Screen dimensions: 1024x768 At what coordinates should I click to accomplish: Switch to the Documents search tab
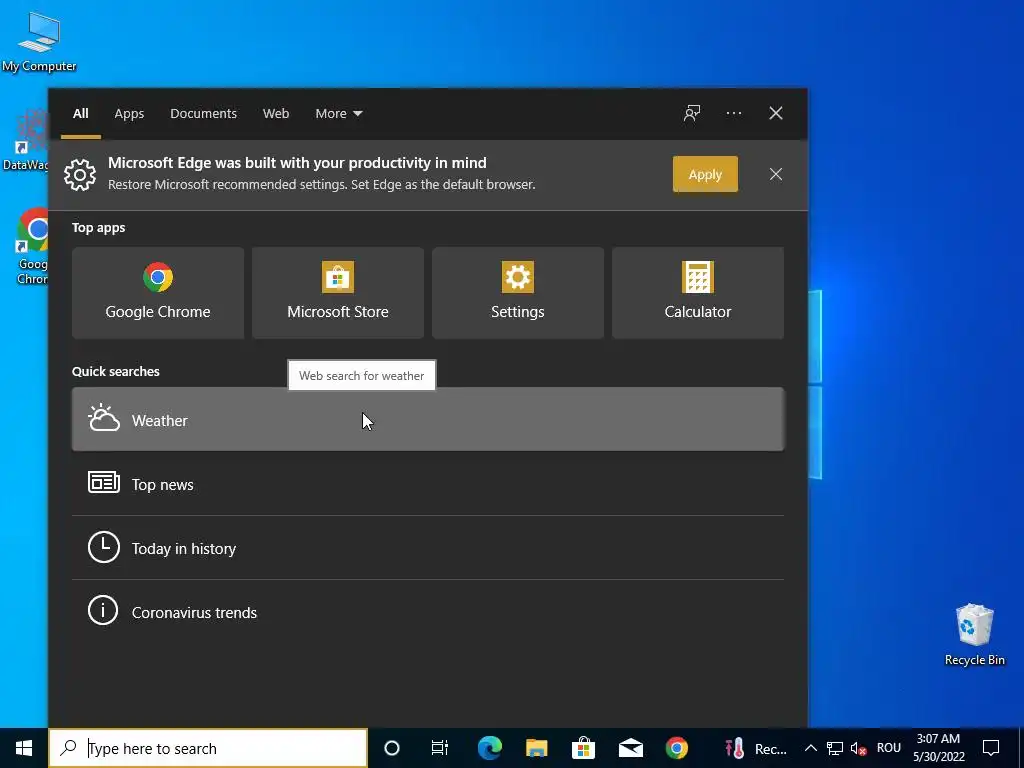(203, 114)
